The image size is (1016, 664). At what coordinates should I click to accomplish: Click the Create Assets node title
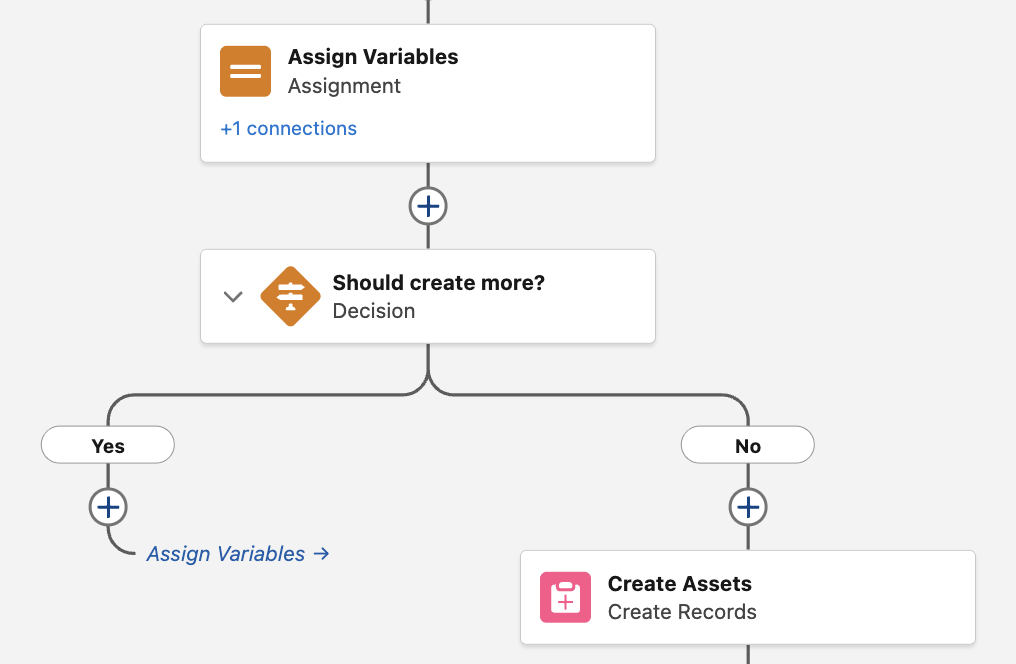point(679,584)
